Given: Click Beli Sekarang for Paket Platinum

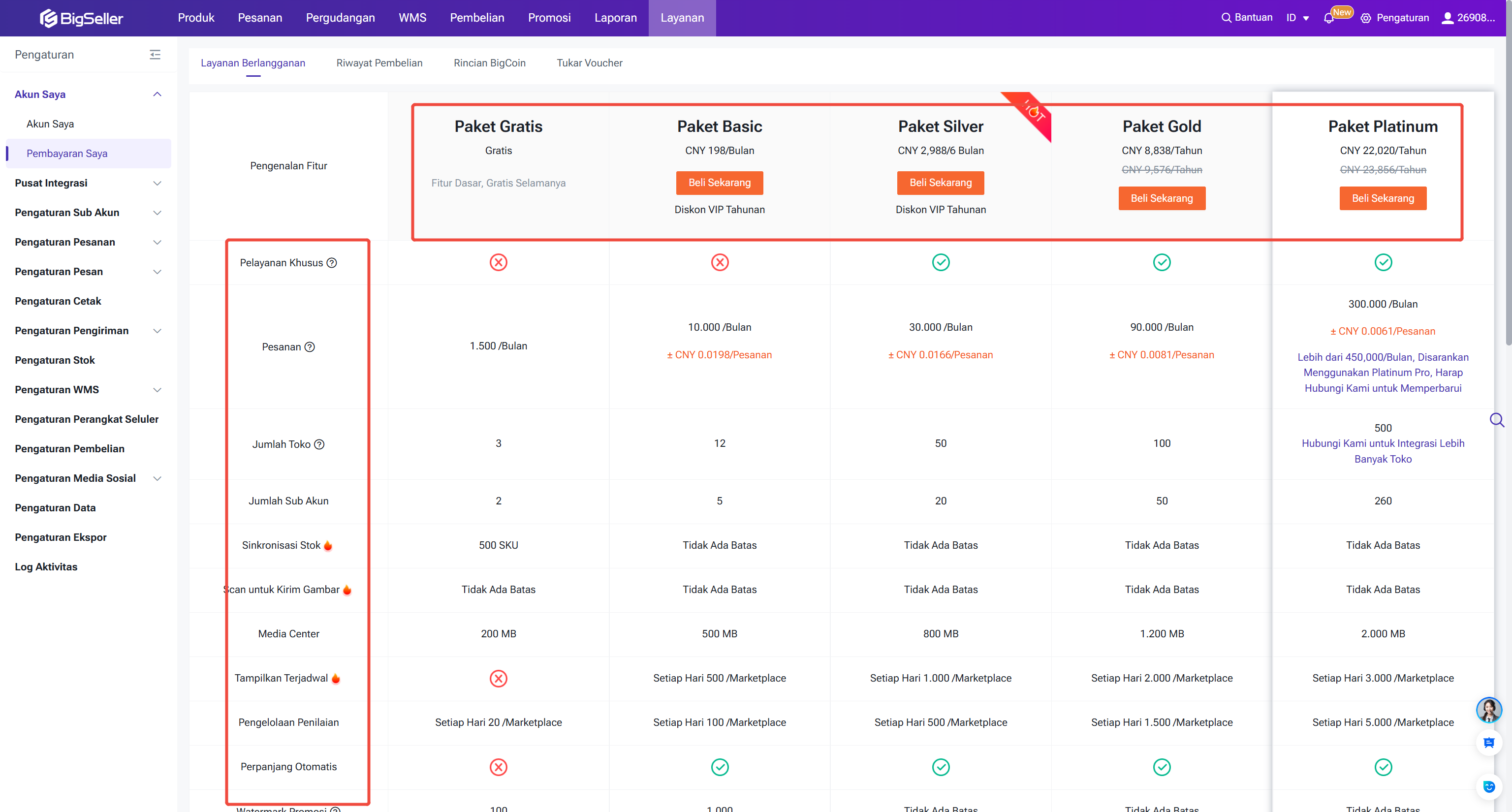Looking at the screenshot, I should point(1382,198).
